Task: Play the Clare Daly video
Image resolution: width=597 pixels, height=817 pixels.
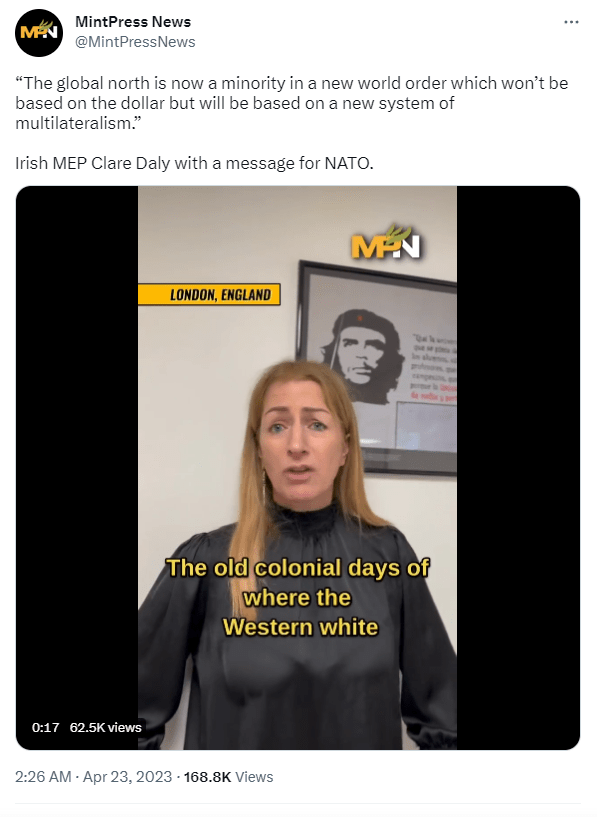Action: (297, 467)
